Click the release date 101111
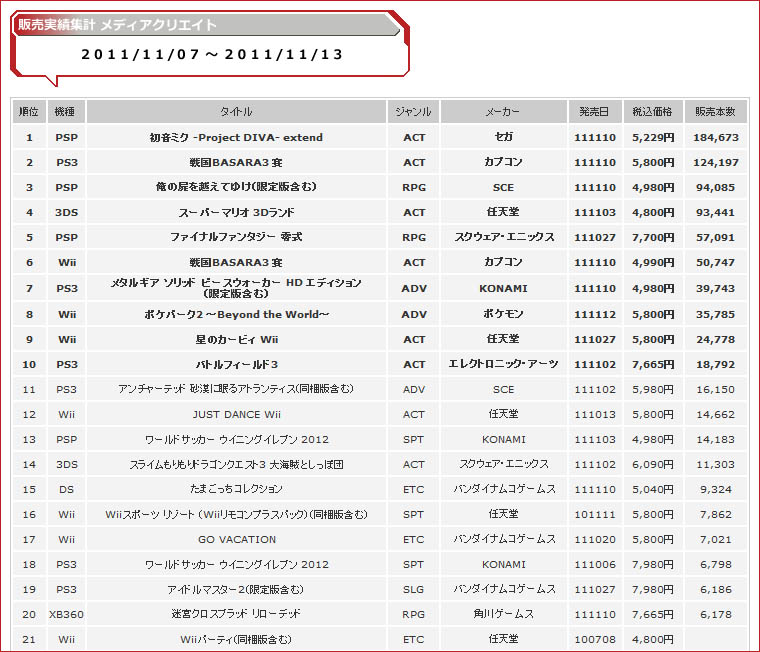Viewport: 760px width, 652px height. pyautogui.click(x=595, y=515)
